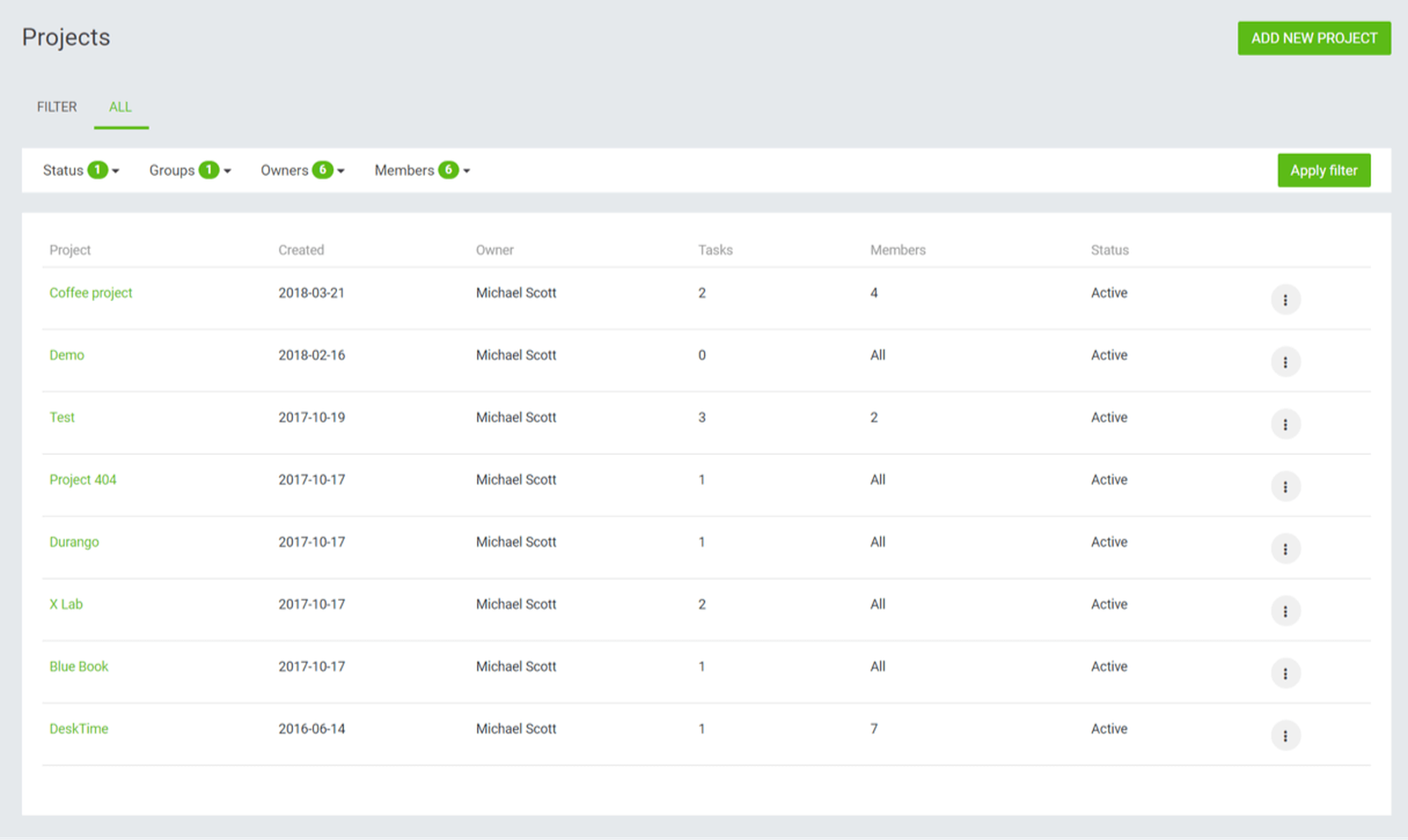
Task: Click the ADD NEW PROJECT button
Action: point(1314,38)
